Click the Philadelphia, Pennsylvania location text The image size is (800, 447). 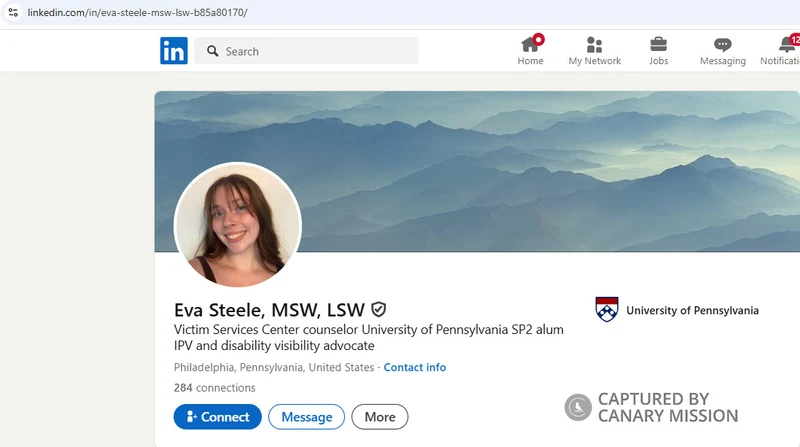273,367
